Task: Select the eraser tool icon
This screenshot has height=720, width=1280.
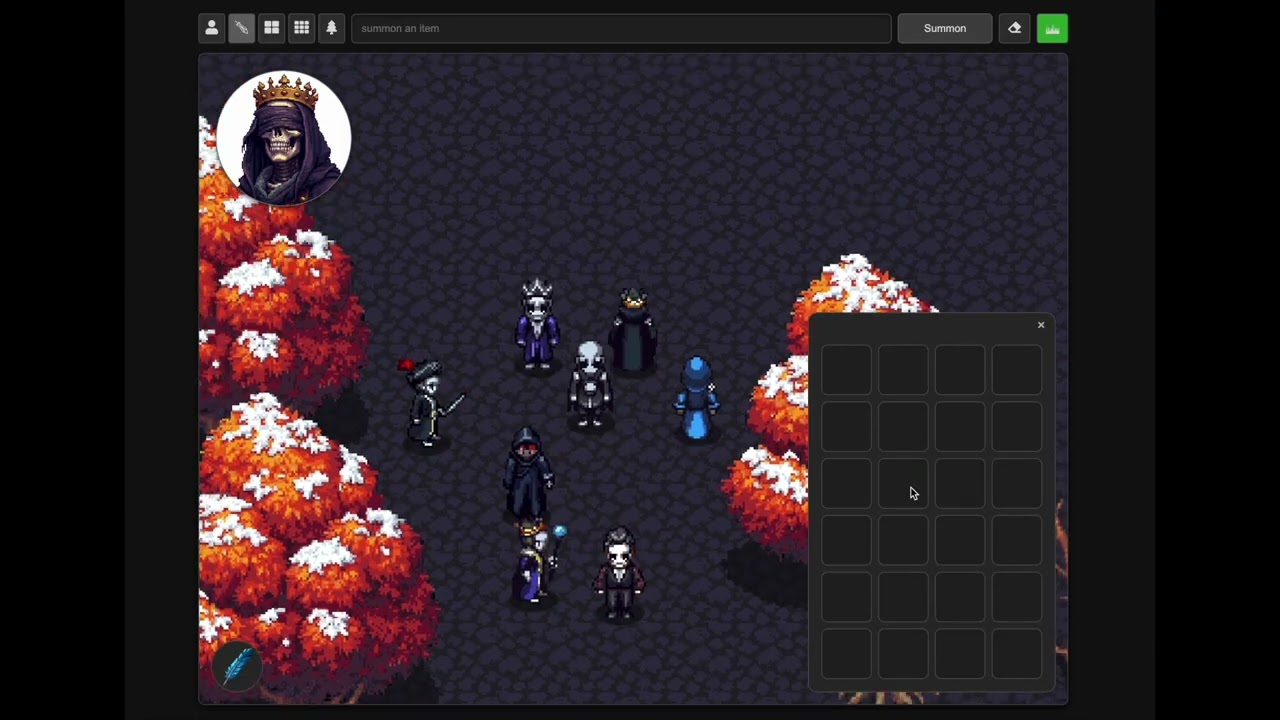Action: pos(1015,28)
